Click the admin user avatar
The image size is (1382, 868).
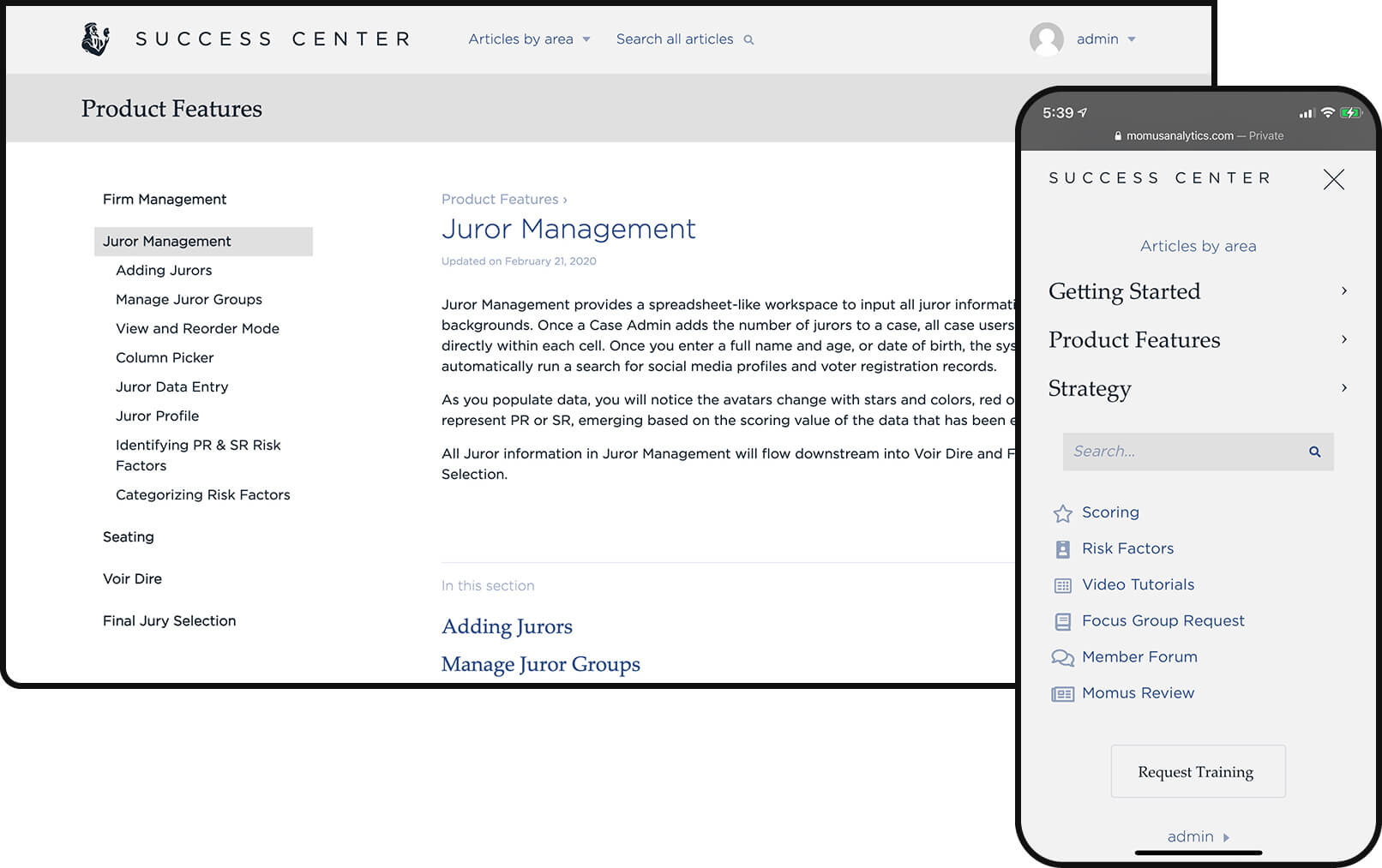point(1046,39)
